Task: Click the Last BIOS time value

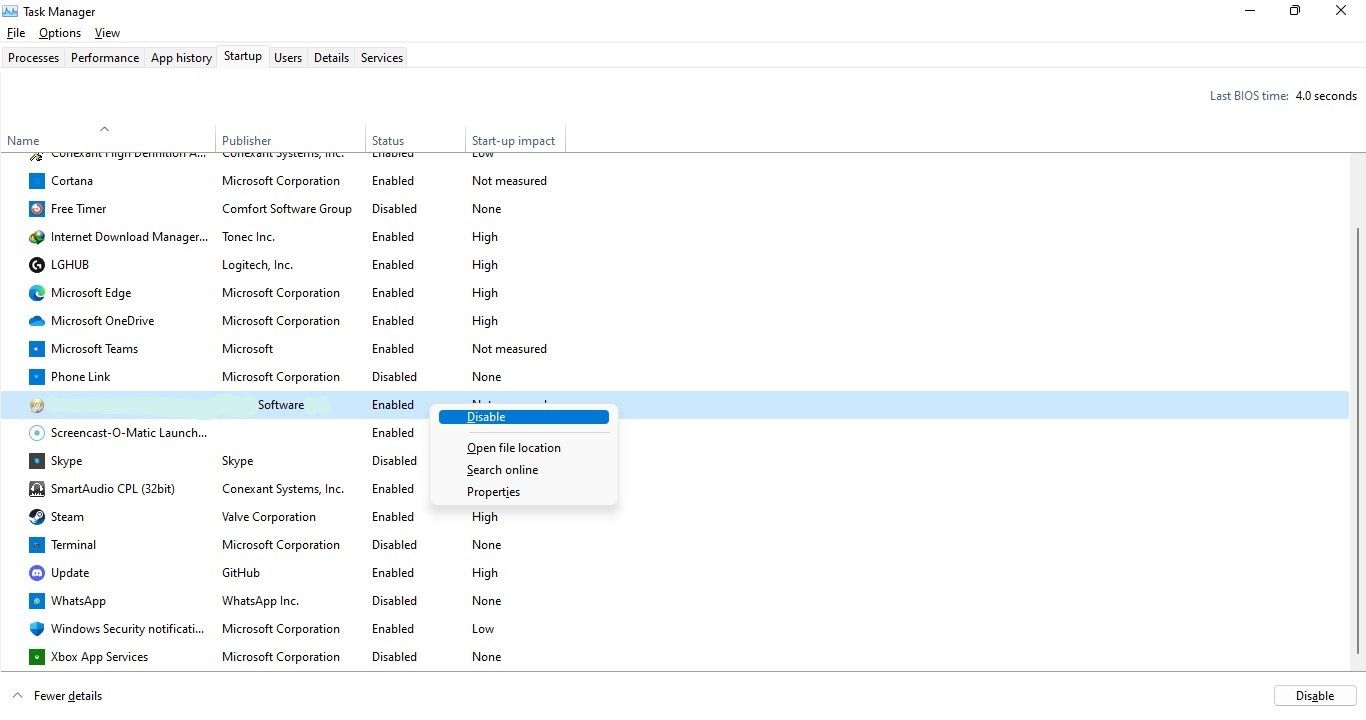Action: pos(1326,96)
